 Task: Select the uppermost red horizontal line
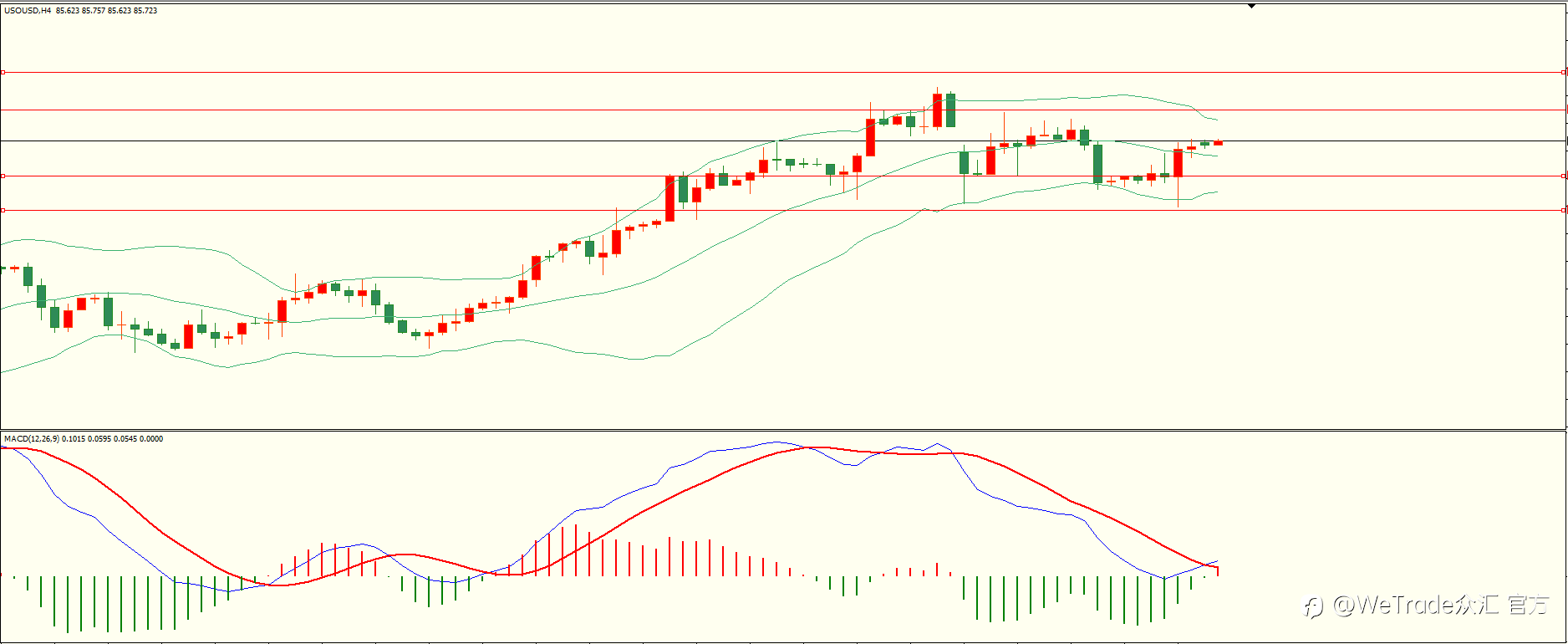click(783, 73)
